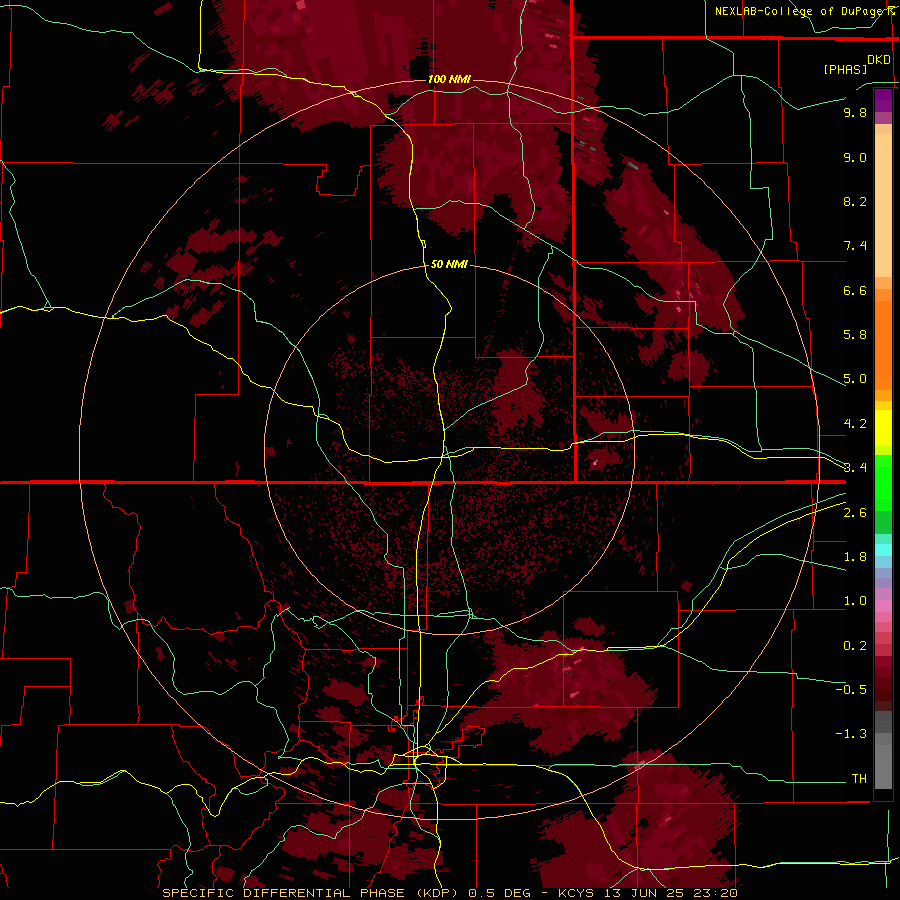Image resolution: width=900 pixels, height=900 pixels.
Task: Click the 7.4 scale label
Action: (x=855, y=246)
